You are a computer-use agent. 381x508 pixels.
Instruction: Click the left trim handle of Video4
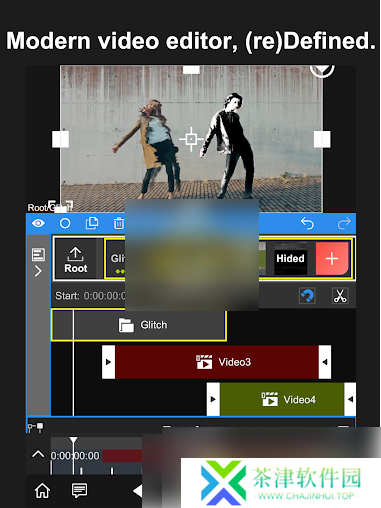213,399
